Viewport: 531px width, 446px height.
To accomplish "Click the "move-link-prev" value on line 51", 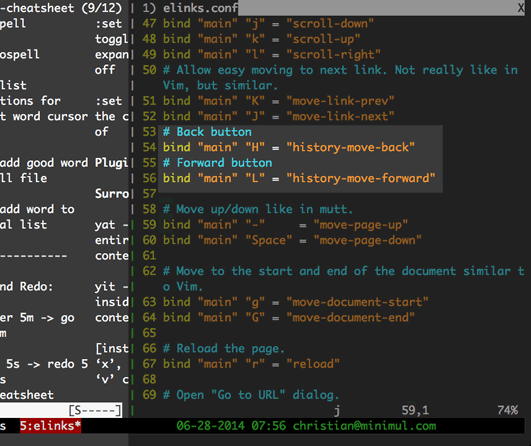I will 340,101.
